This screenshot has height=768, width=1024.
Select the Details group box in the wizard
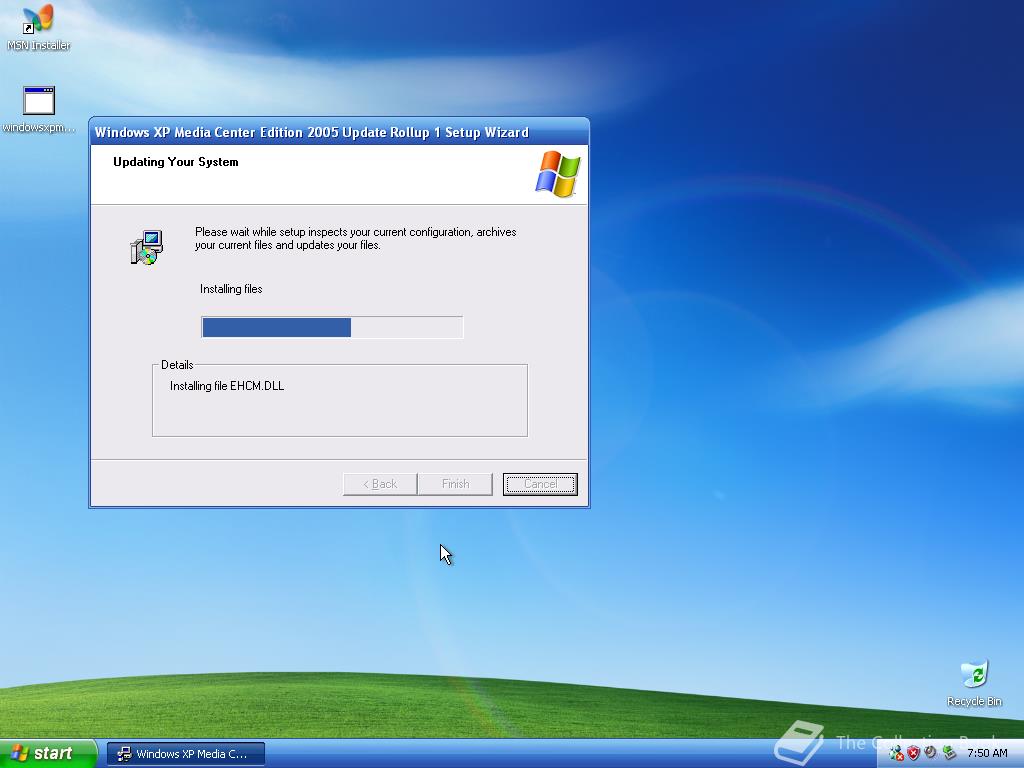[x=339, y=398]
